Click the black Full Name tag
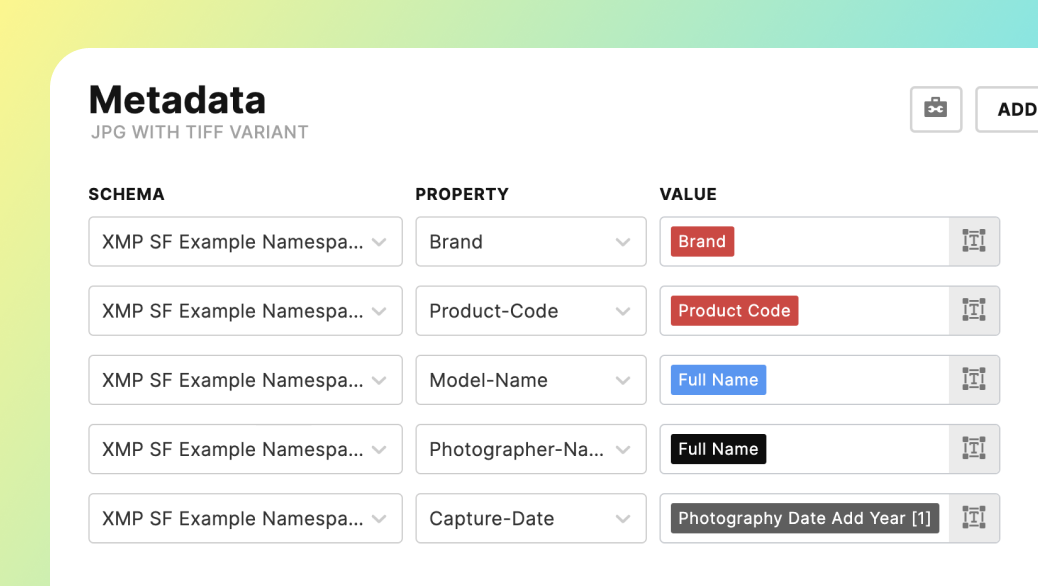The height and width of the screenshot is (586, 1038). (718, 448)
